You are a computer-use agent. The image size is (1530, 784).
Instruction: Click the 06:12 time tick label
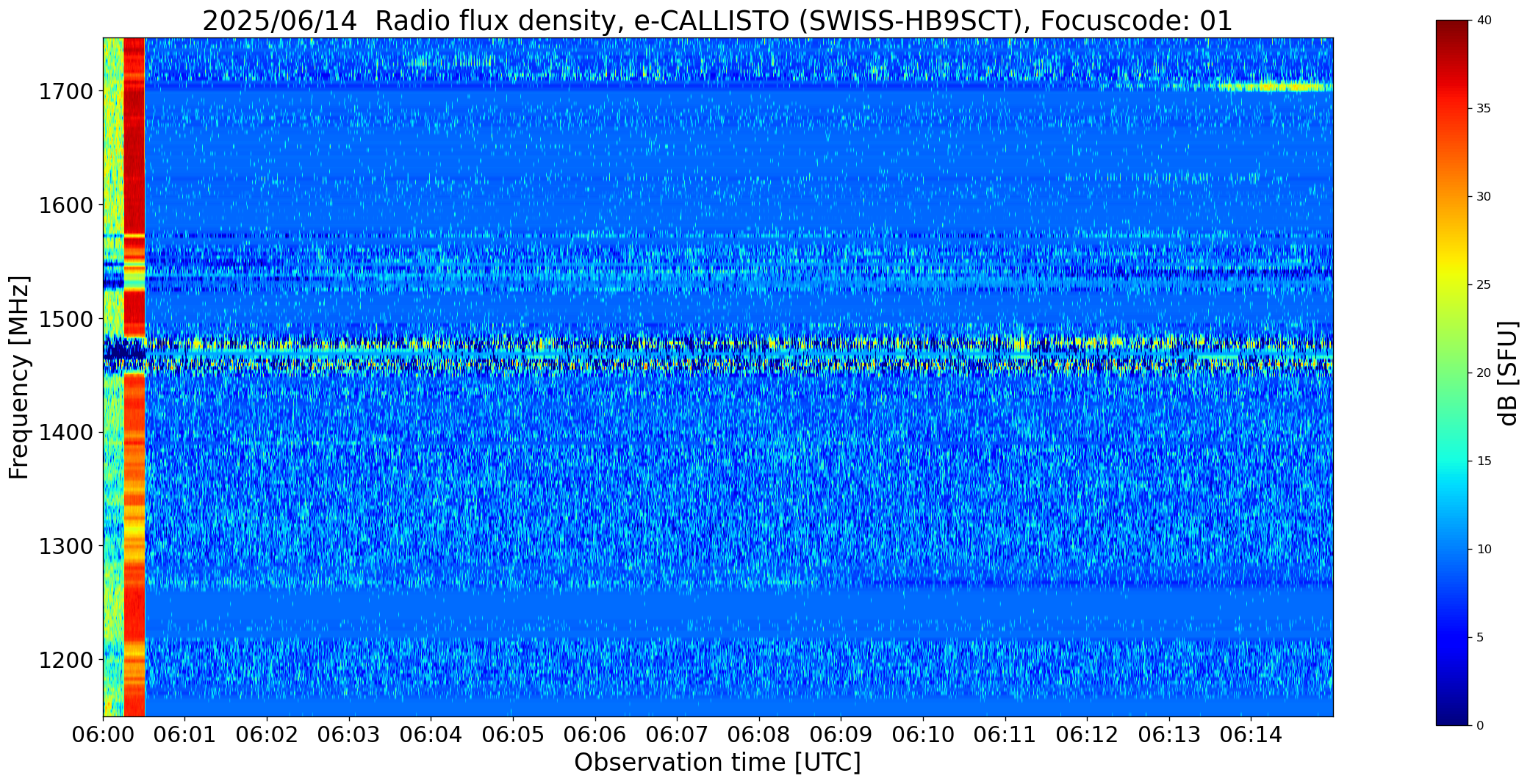coord(1087,735)
